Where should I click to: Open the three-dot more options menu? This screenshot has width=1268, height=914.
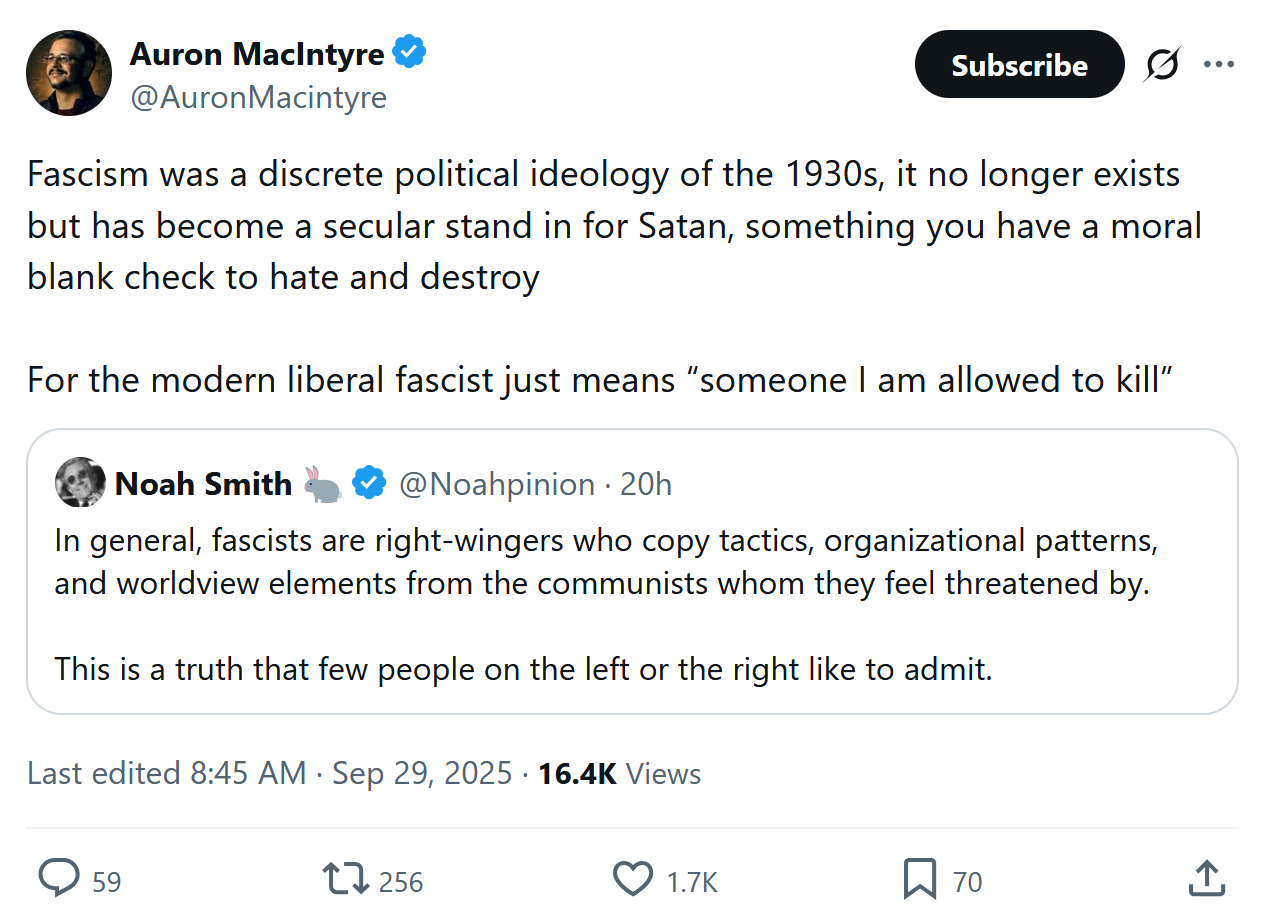[1219, 65]
